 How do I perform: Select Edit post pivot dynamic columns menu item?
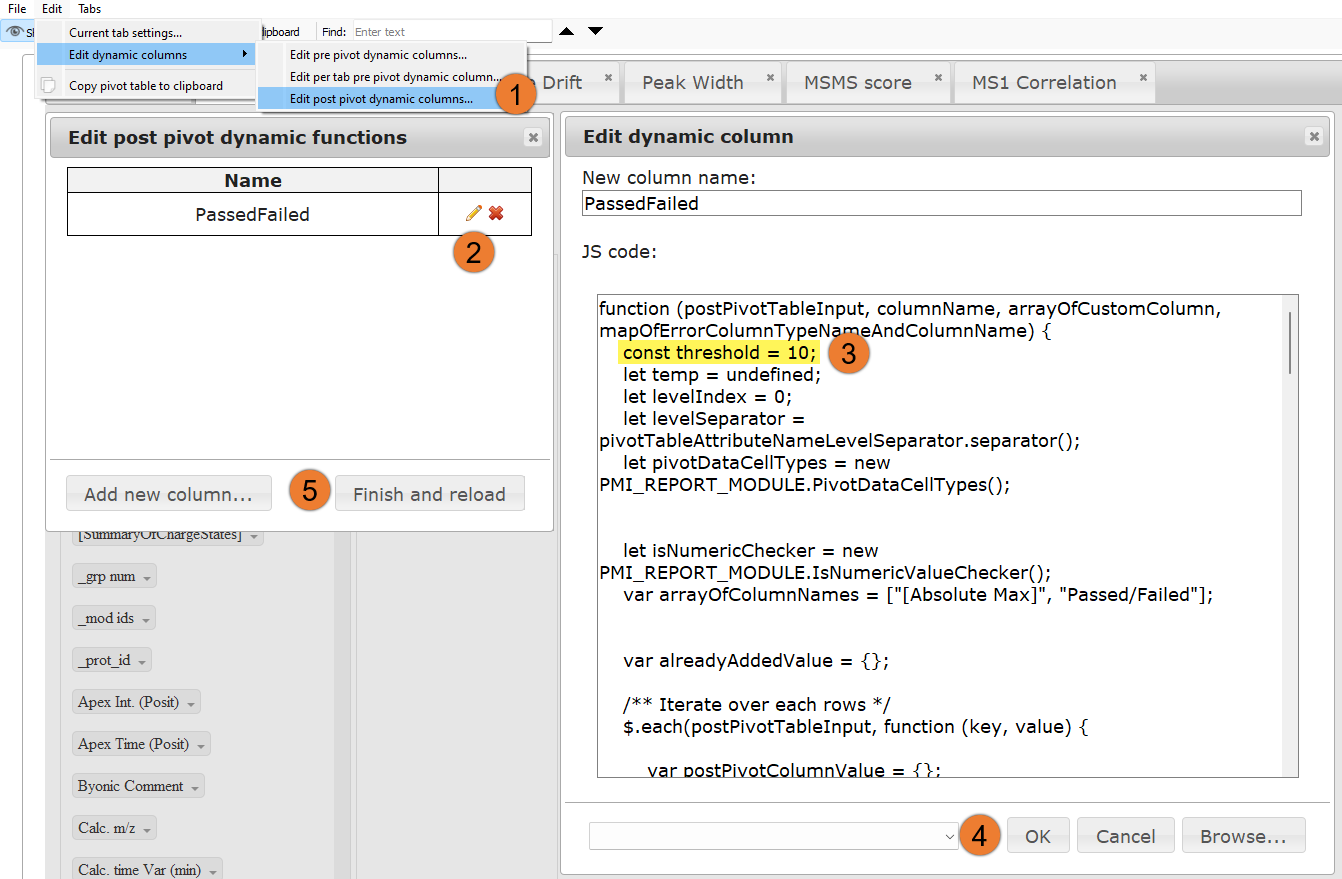[x=381, y=99]
